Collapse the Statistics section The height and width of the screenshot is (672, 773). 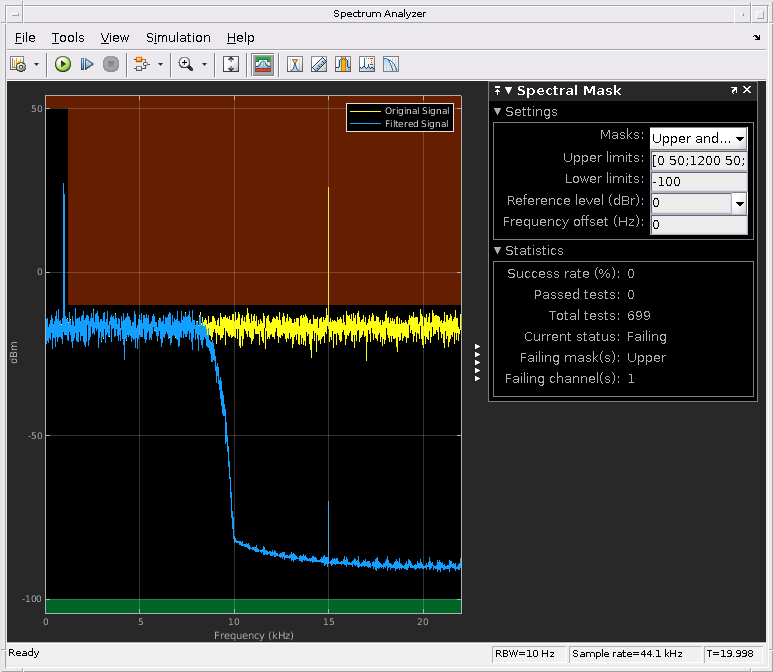tap(499, 251)
